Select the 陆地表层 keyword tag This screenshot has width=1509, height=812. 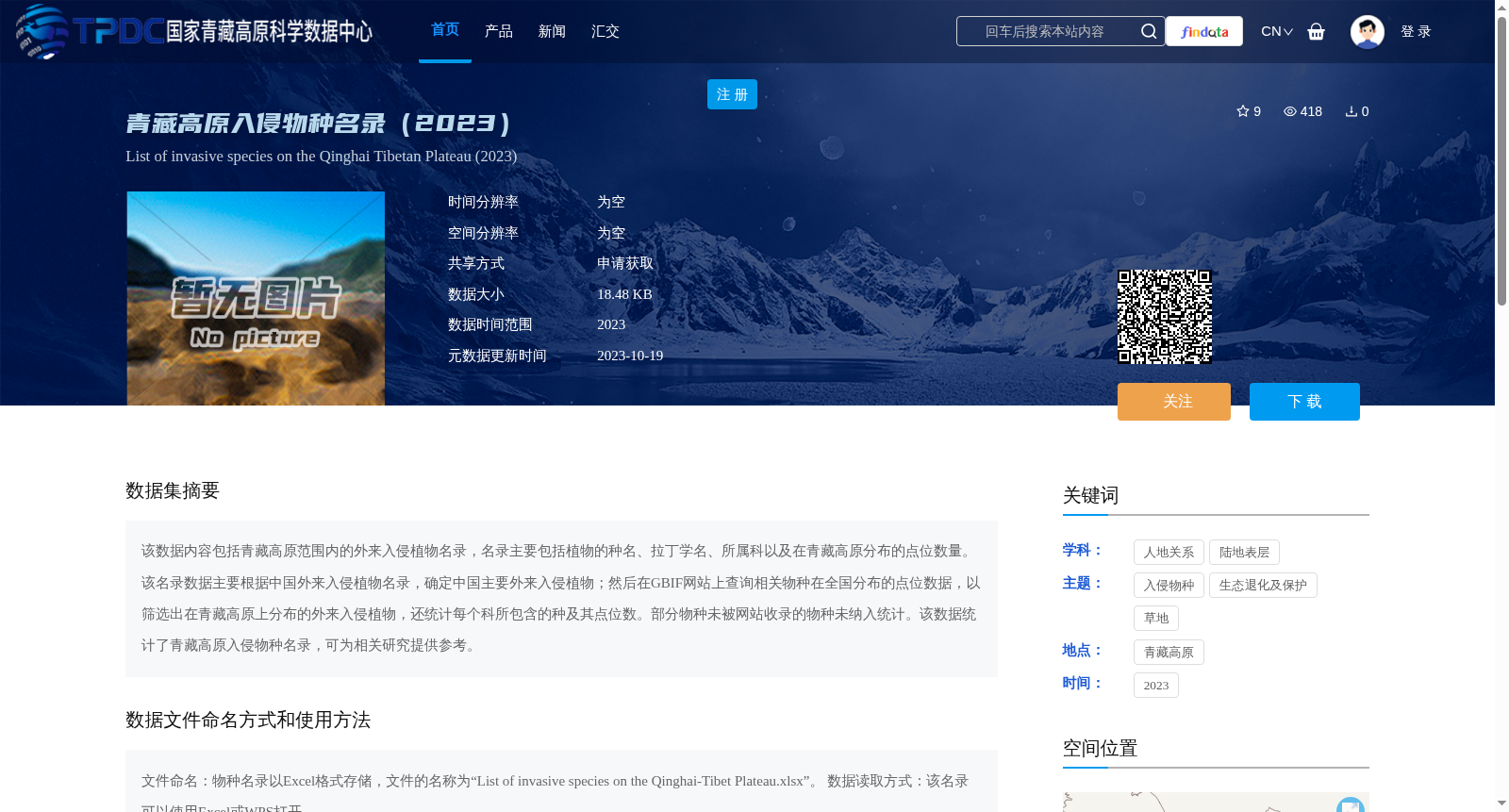1244,553
